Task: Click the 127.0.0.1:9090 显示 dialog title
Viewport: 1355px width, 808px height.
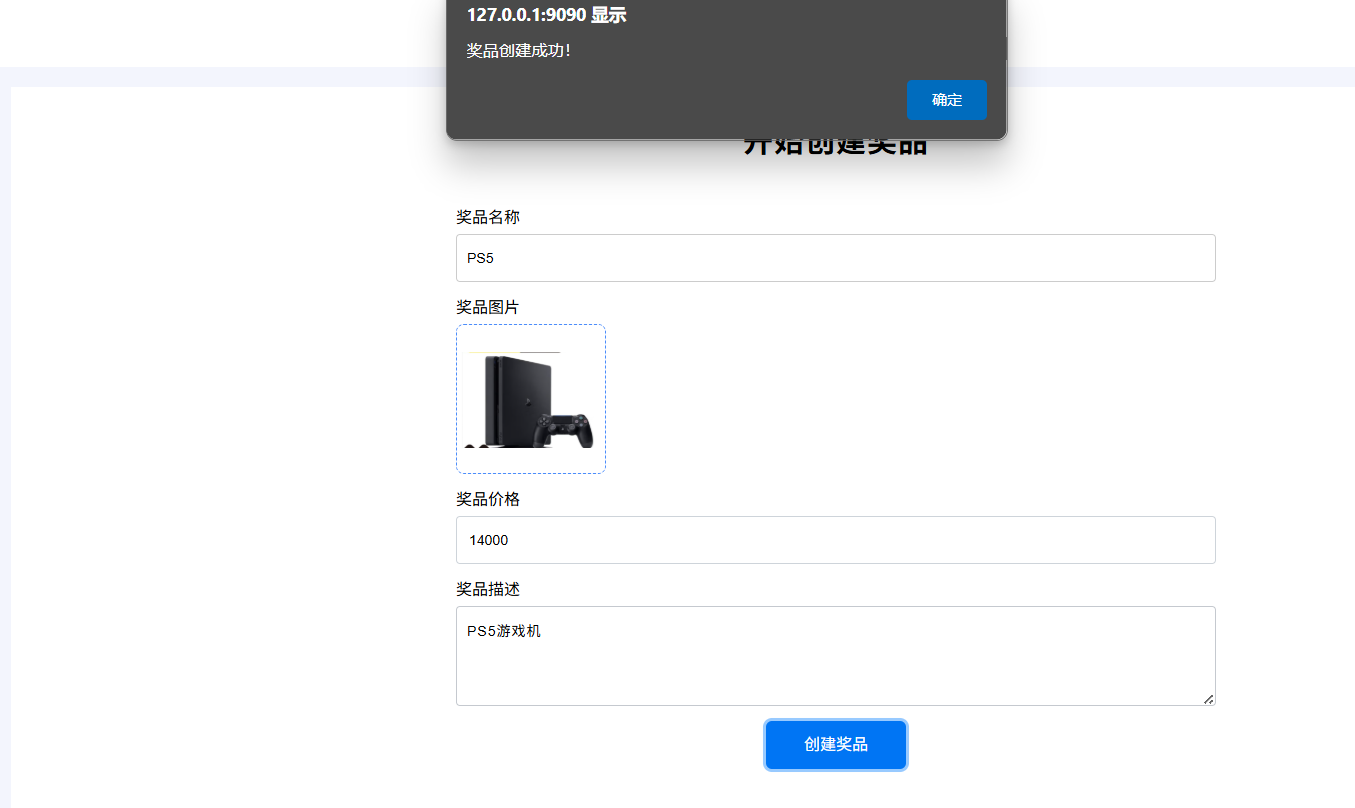Action: (x=546, y=15)
